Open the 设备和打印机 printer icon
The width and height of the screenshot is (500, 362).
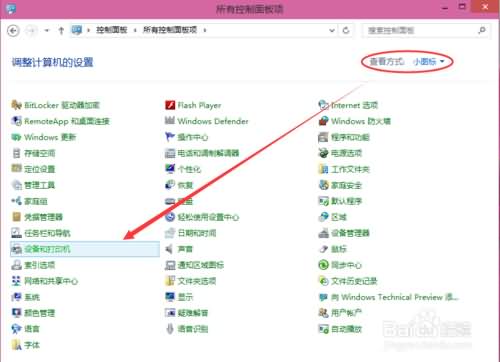pos(16,249)
